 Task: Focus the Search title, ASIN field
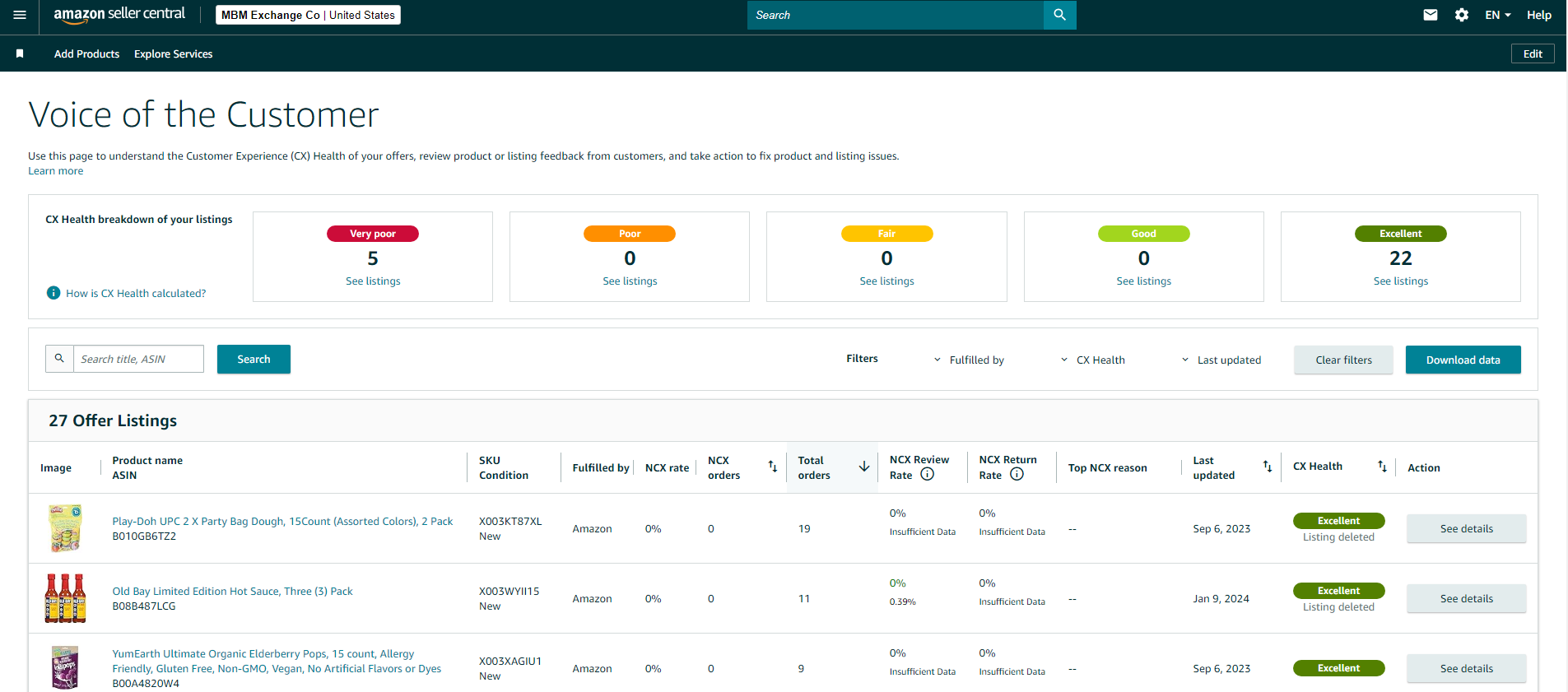click(x=138, y=359)
